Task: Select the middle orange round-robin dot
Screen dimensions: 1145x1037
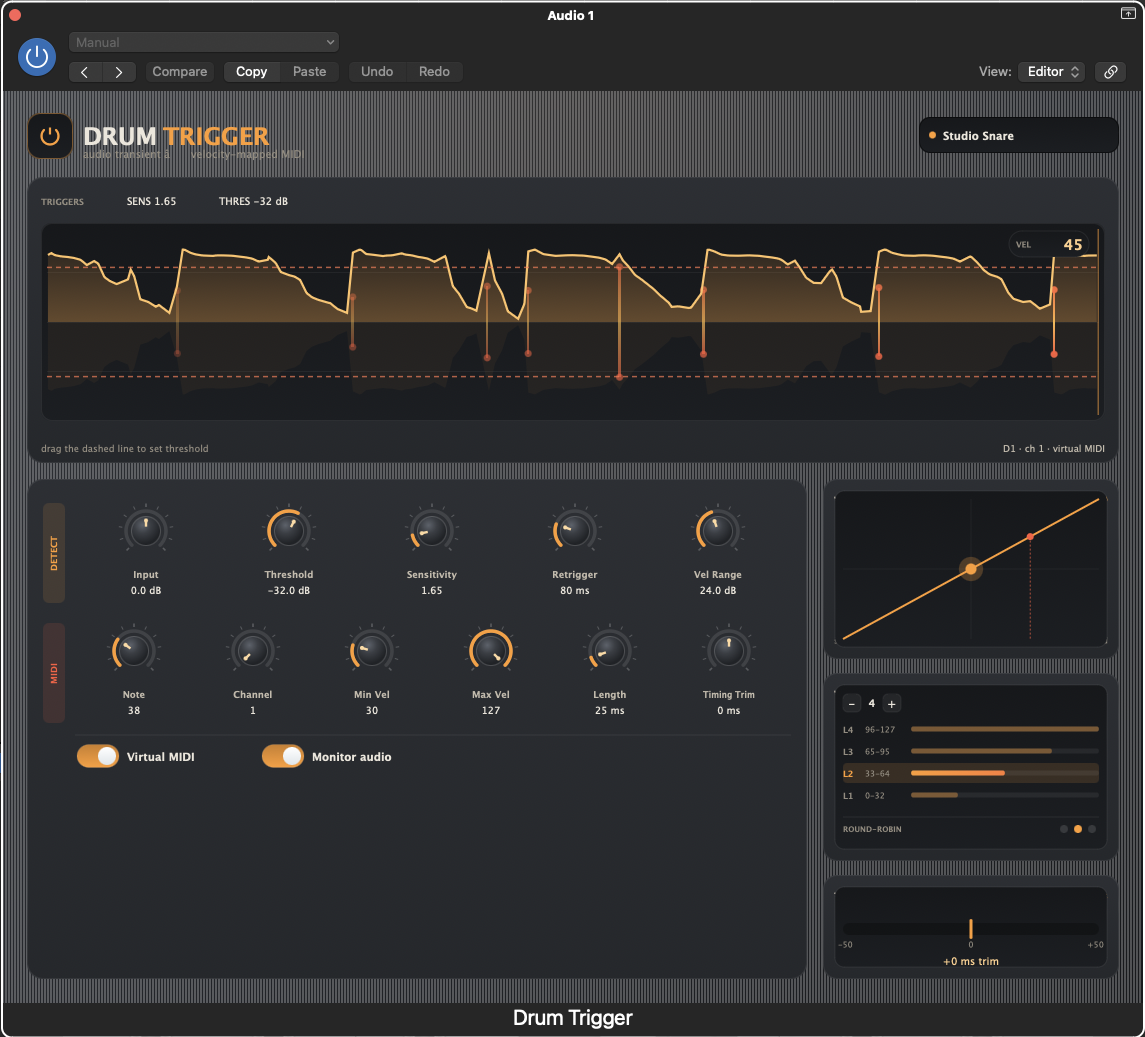Action: (x=1078, y=829)
